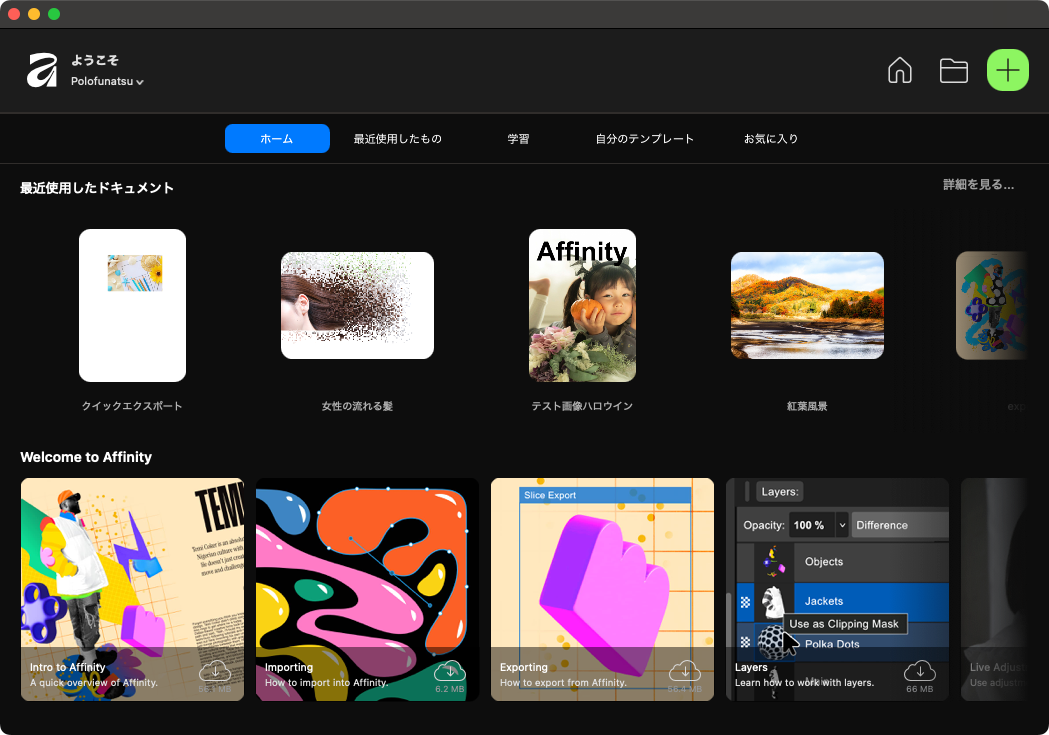
Task: Select the 自分のテンプレート tab
Action: tap(644, 139)
